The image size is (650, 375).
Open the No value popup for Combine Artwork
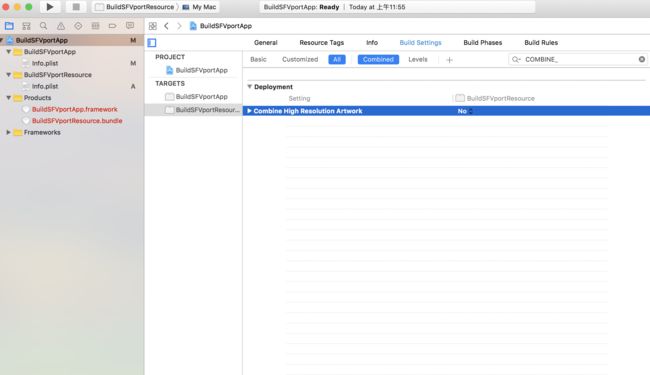click(465, 111)
